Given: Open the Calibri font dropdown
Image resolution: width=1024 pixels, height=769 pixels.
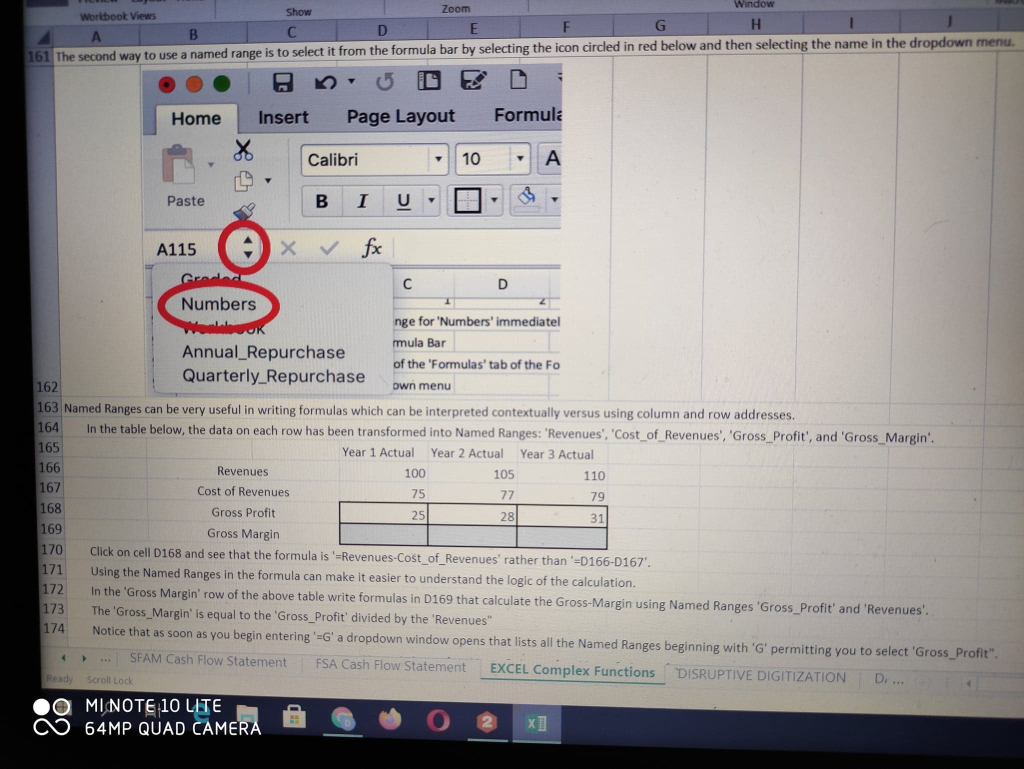Looking at the screenshot, I should 440,159.
